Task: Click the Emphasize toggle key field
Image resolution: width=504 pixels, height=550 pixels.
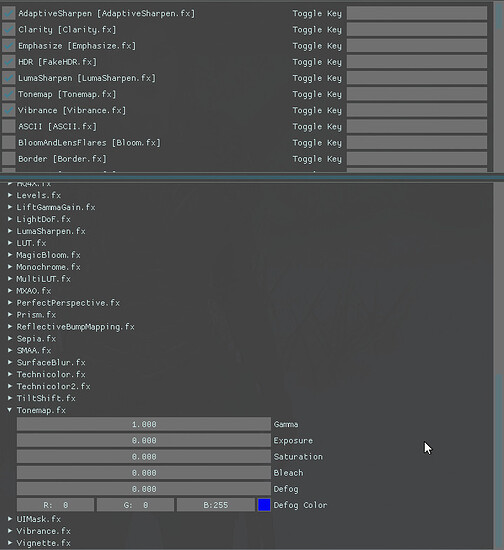Action: coord(417,46)
